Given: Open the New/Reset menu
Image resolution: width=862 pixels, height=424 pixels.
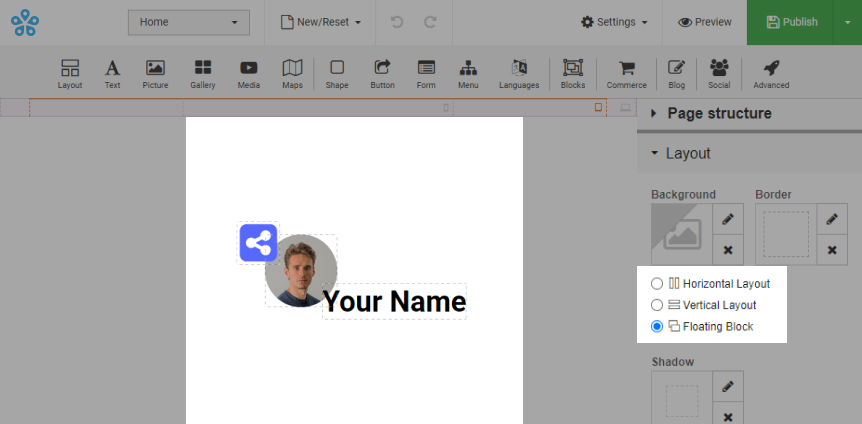Looking at the screenshot, I should pyautogui.click(x=320, y=22).
